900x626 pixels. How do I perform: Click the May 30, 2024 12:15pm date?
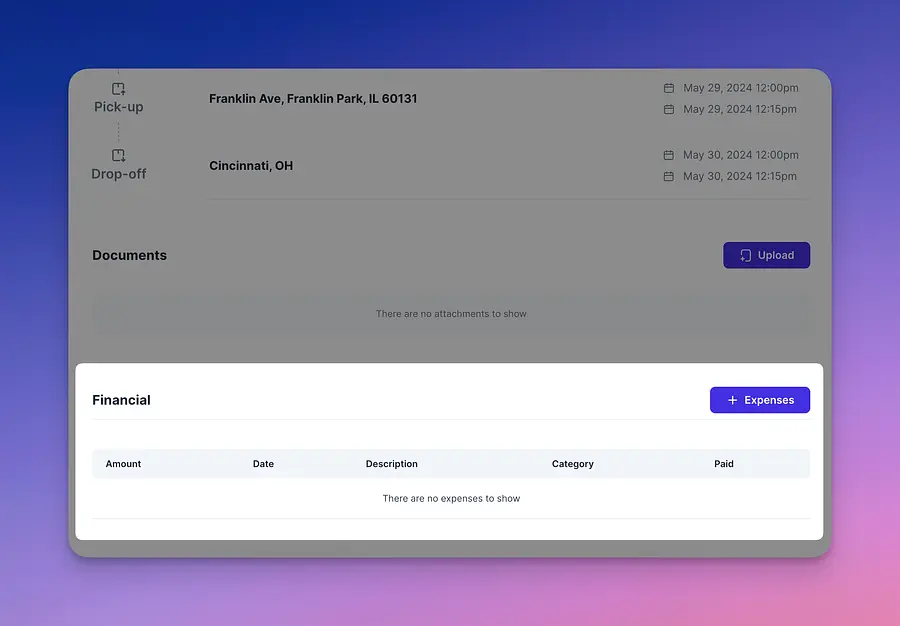739,176
